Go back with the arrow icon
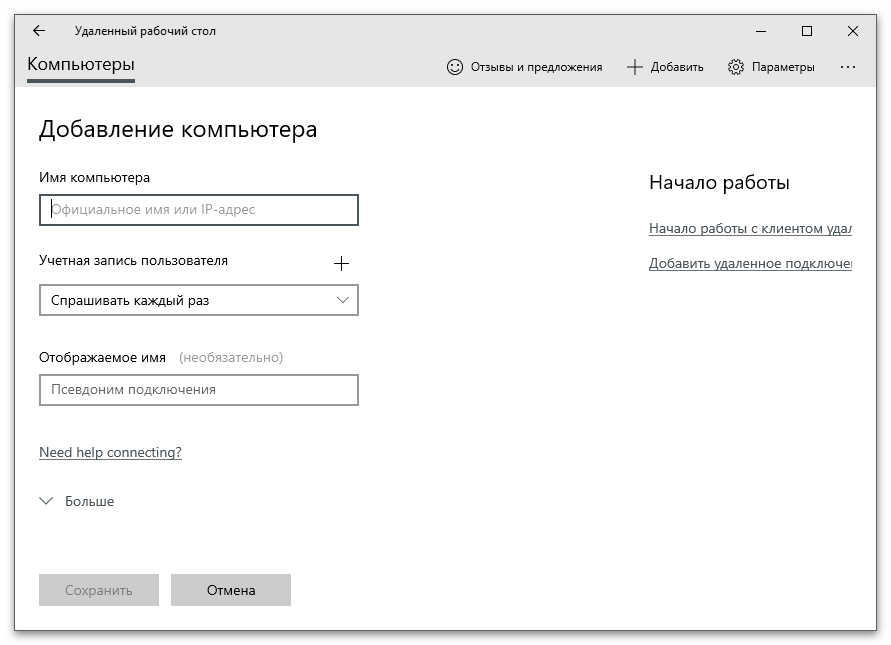The width and height of the screenshot is (891, 645). click(39, 31)
